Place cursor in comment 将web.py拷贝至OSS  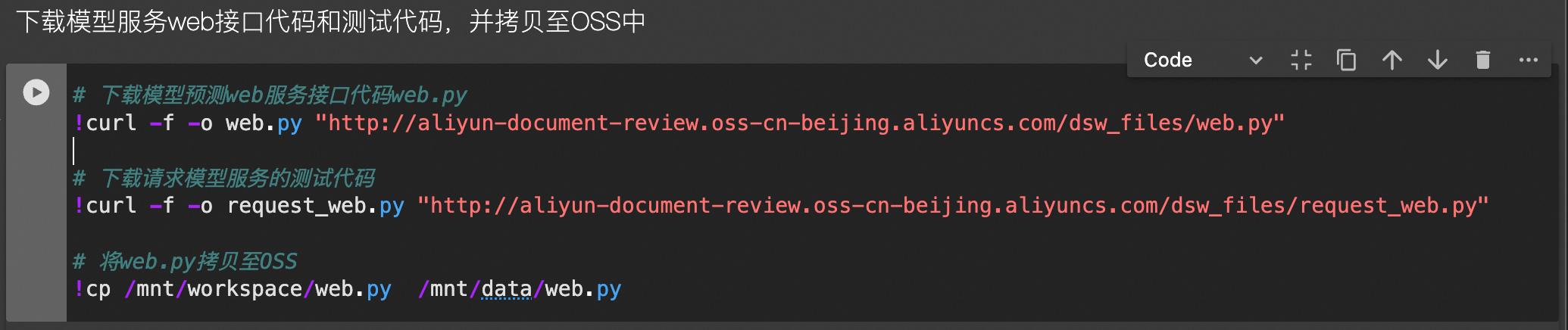click(198, 262)
